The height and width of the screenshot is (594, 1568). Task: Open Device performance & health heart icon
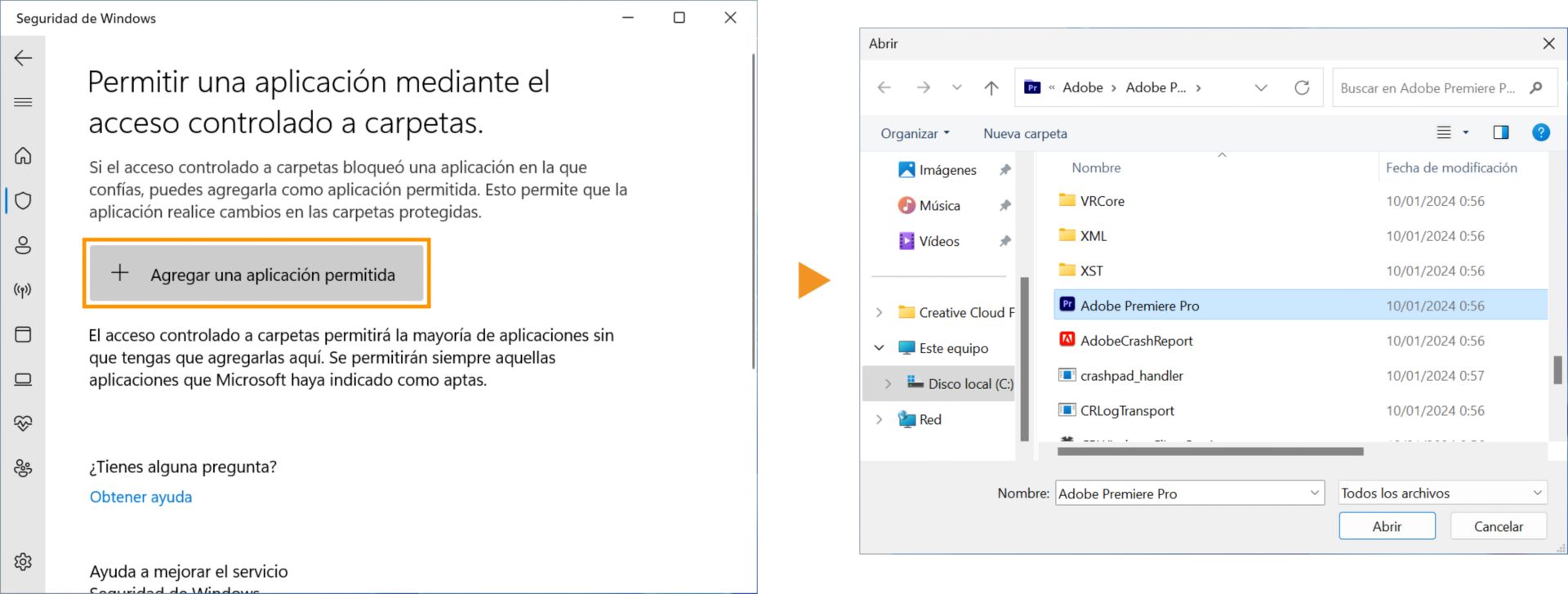click(x=23, y=423)
